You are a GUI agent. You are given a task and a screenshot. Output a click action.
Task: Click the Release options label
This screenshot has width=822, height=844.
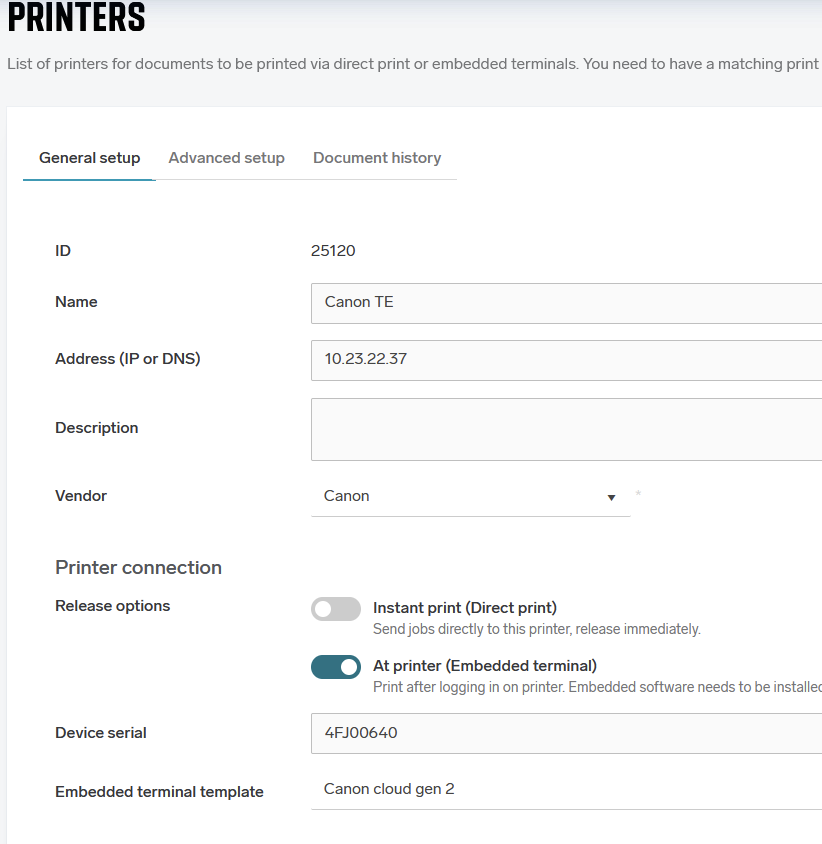tap(113, 606)
